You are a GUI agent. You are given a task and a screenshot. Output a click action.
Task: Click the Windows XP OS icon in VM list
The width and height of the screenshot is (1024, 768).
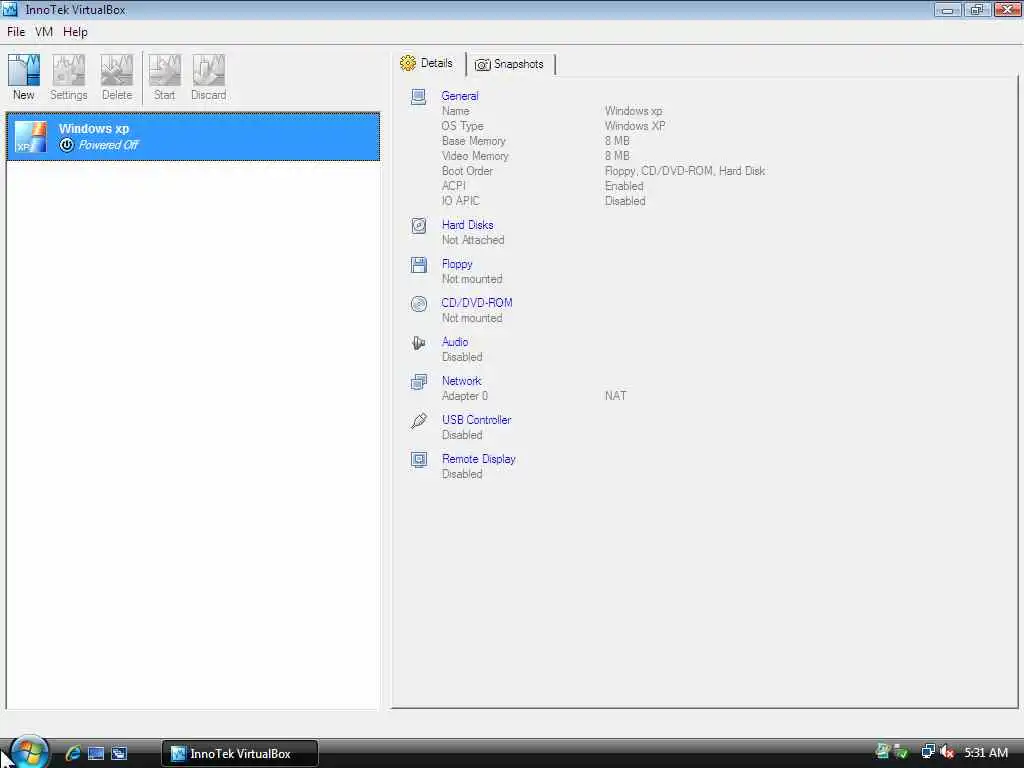31,137
